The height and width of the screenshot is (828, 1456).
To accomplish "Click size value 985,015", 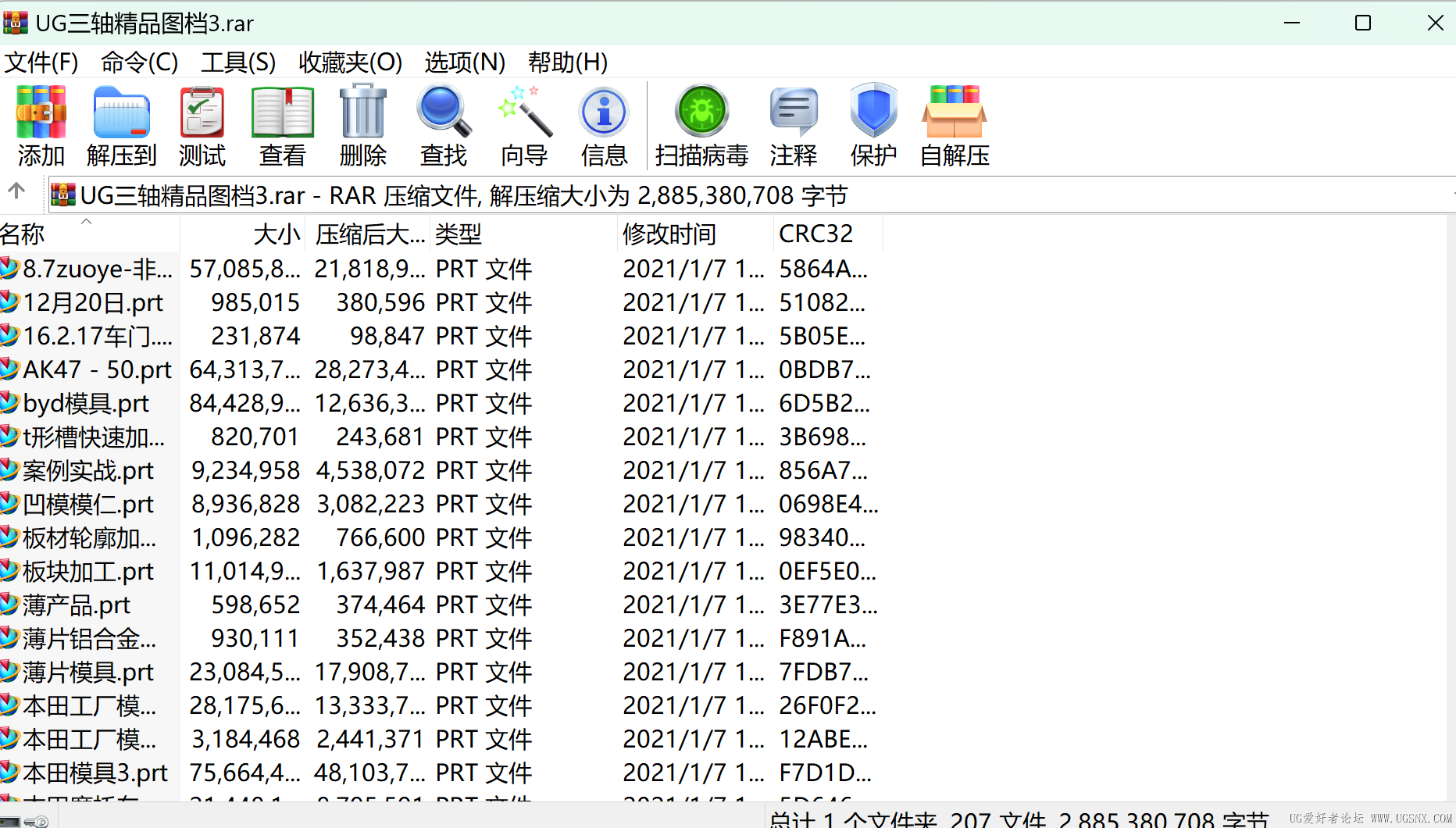I will (x=255, y=302).
